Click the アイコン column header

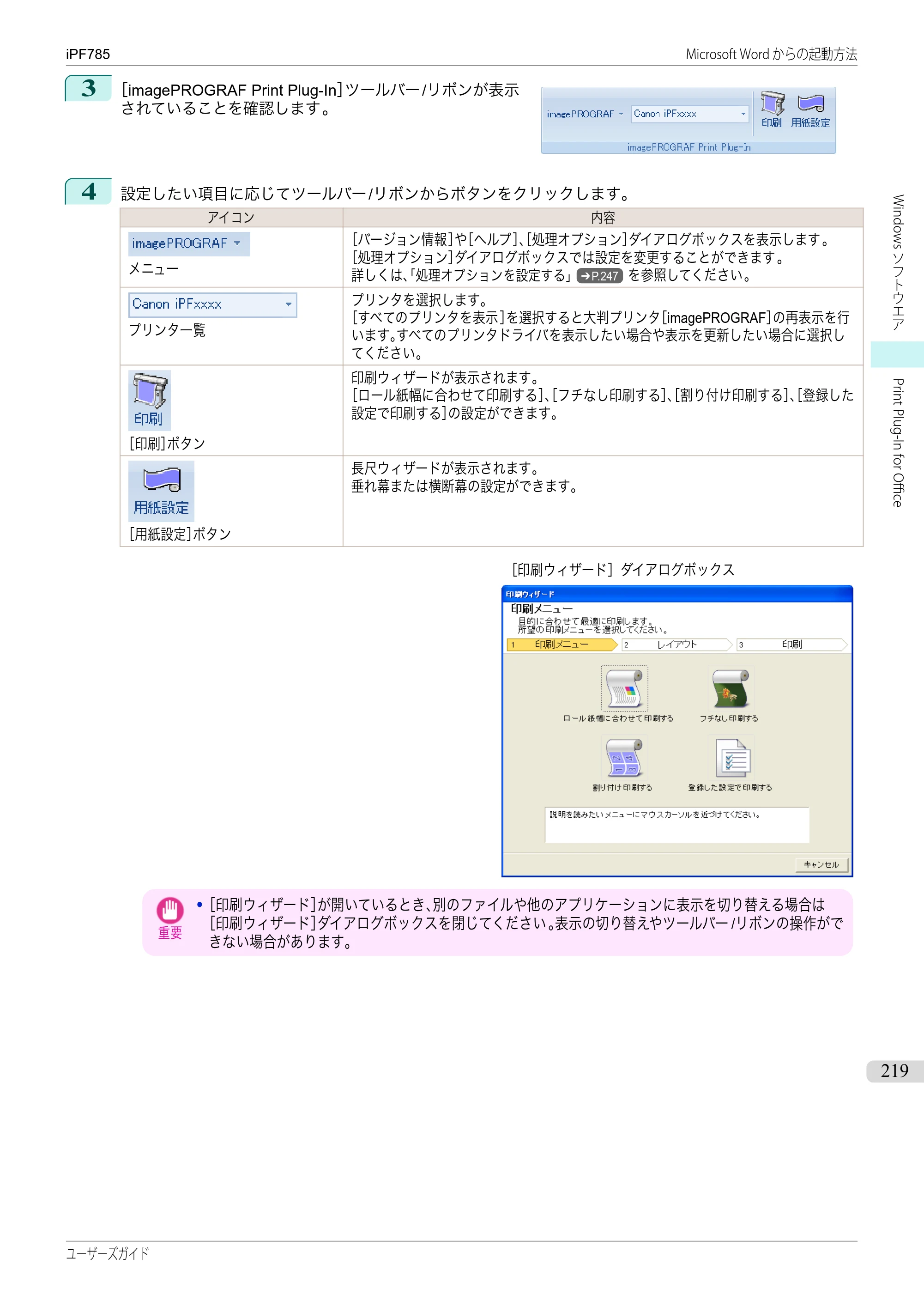coord(231,218)
